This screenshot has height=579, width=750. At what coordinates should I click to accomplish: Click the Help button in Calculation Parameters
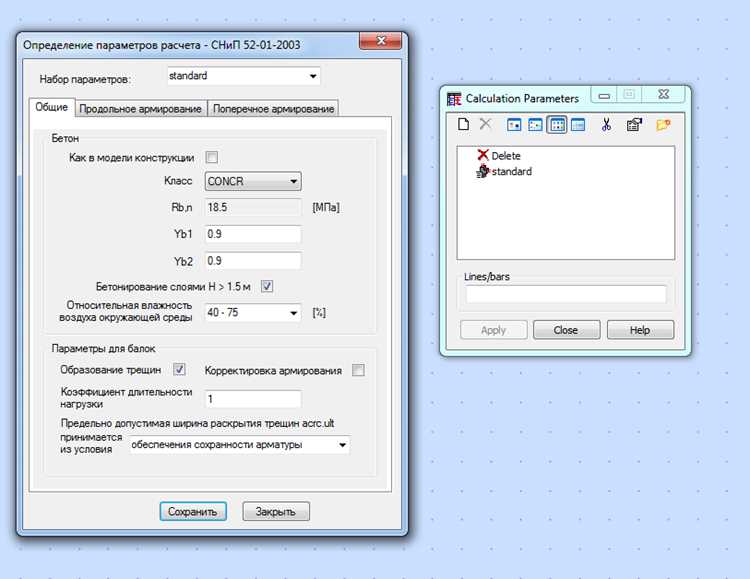coord(640,330)
